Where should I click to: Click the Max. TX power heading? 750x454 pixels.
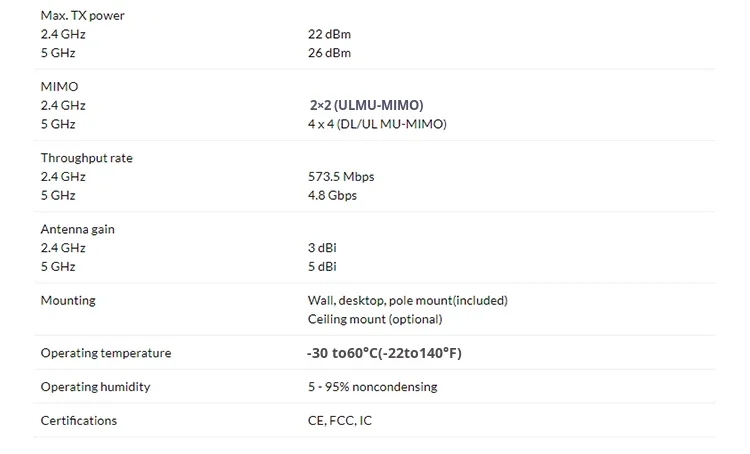click(x=83, y=16)
